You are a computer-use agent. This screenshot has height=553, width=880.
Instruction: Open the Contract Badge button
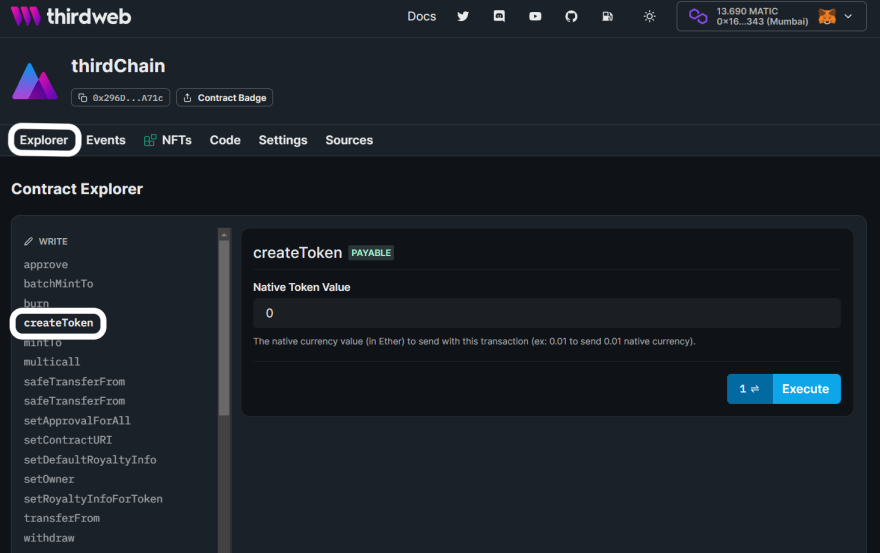[x=224, y=98]
